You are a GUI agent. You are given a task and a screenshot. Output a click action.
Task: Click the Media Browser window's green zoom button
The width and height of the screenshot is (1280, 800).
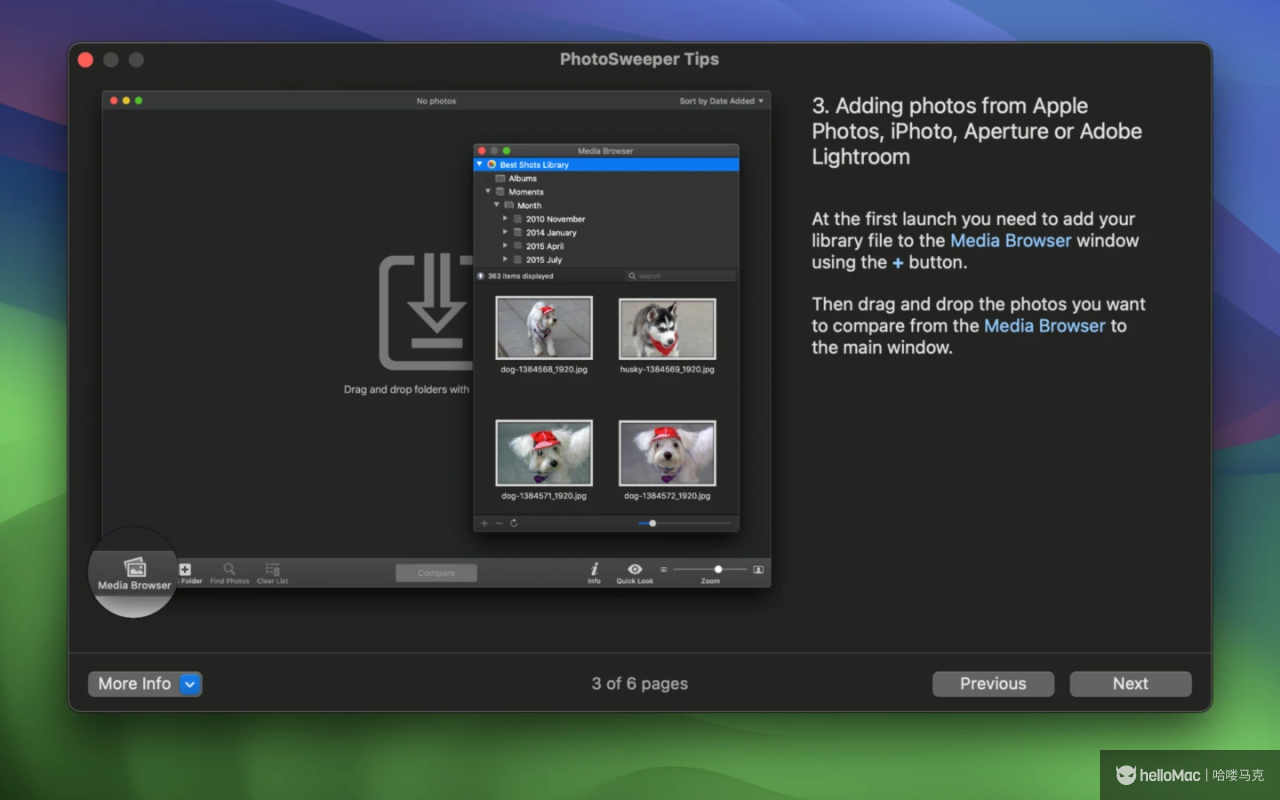(506, 151)
